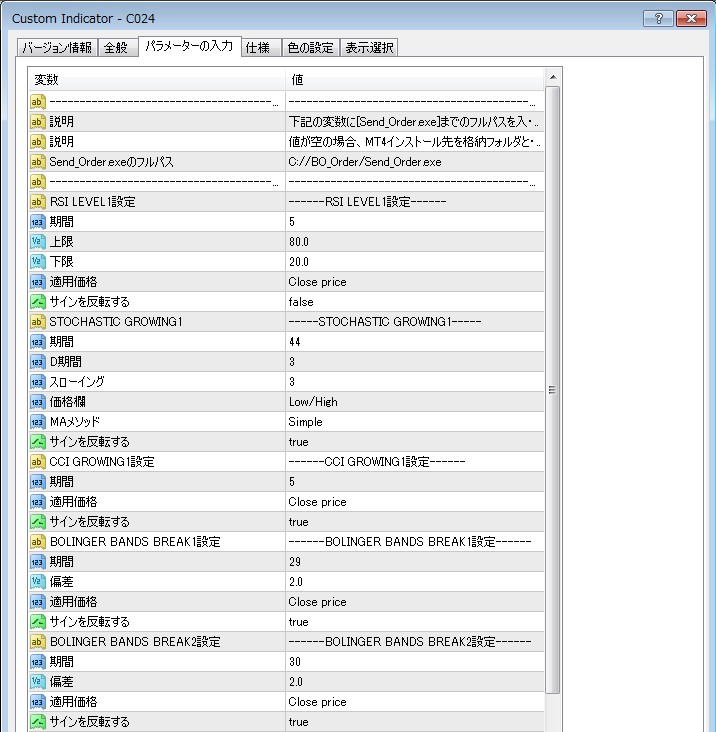Open the 表示選択 tab
Image resolution: width=716 pixels, height=732 pixels.
[369, 48]
